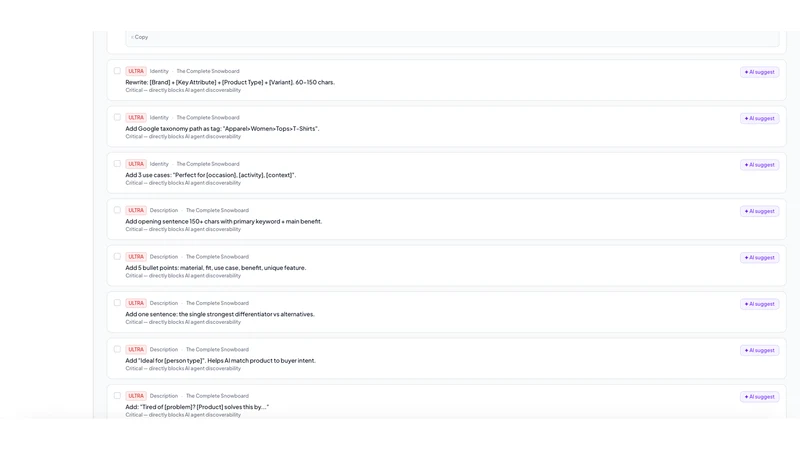Image resolution: width=800 pixels, height=450 pixels.
Task: Click AI suggest for the Google taxonomy path row
Action: [759, 118]
